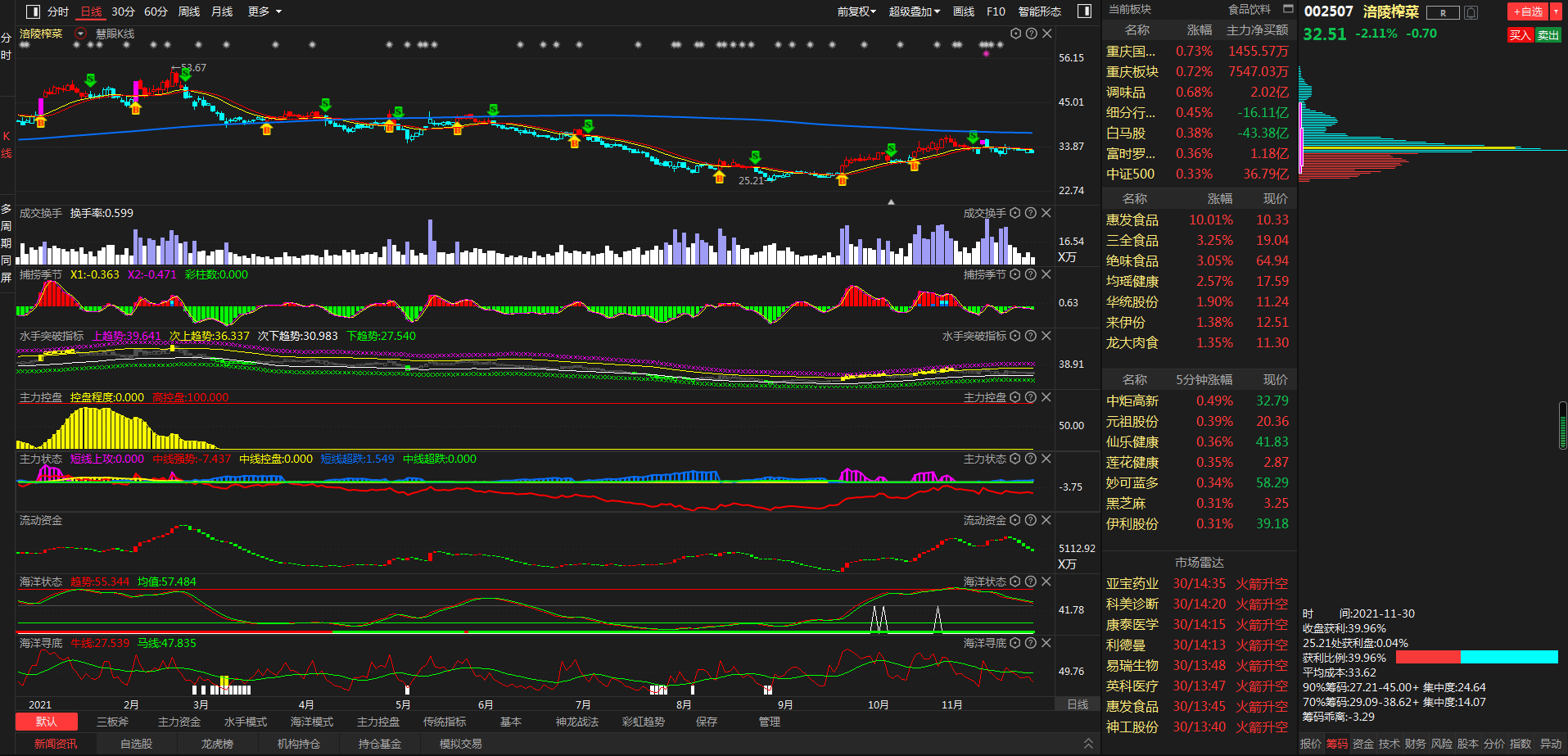Switch right panel to 筹码 tab
The width and height of the screenshot is (1568, 756).
click(x=1337, y=744)
